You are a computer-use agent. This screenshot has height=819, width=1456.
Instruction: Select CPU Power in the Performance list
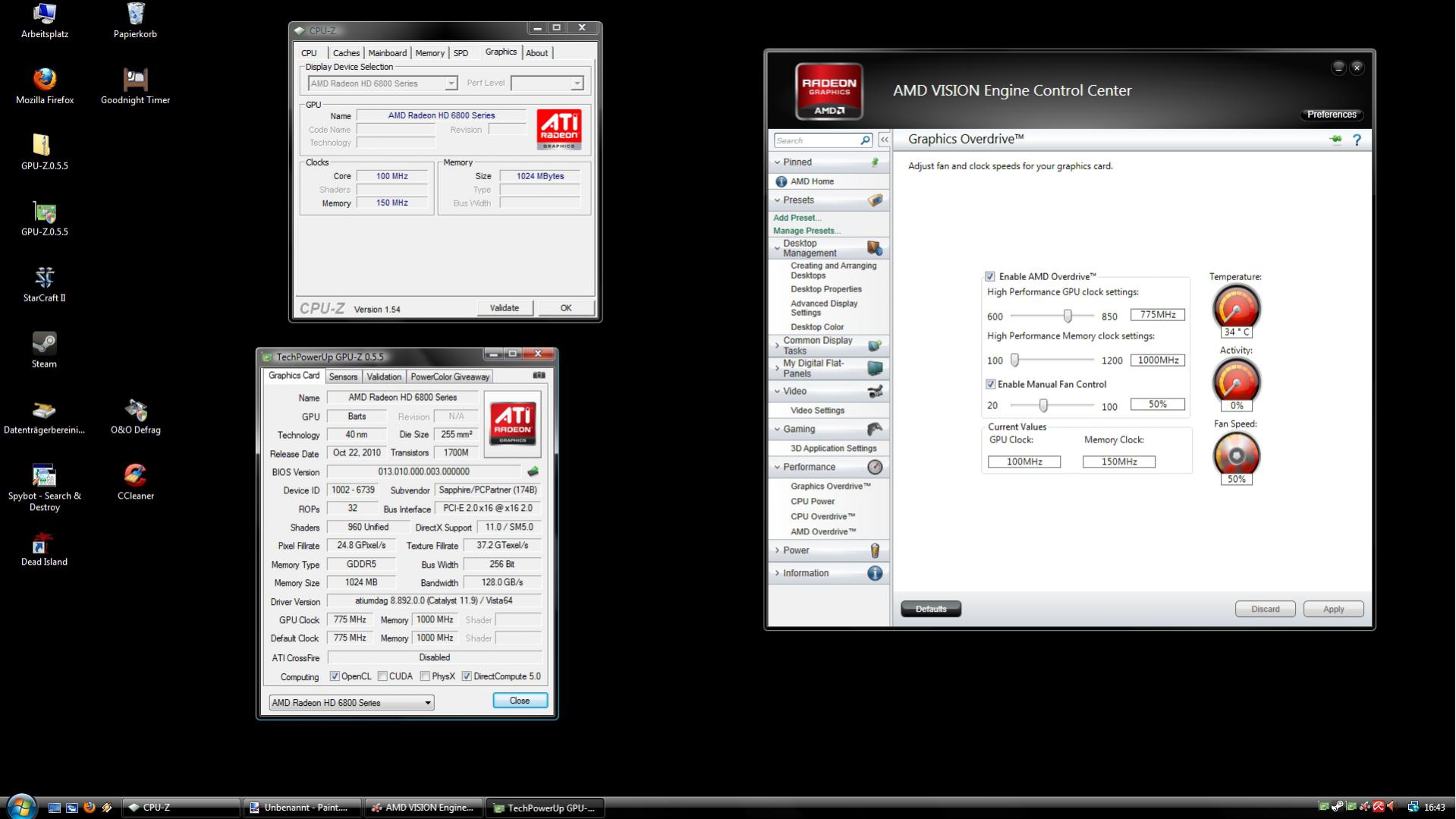(813, 502)
